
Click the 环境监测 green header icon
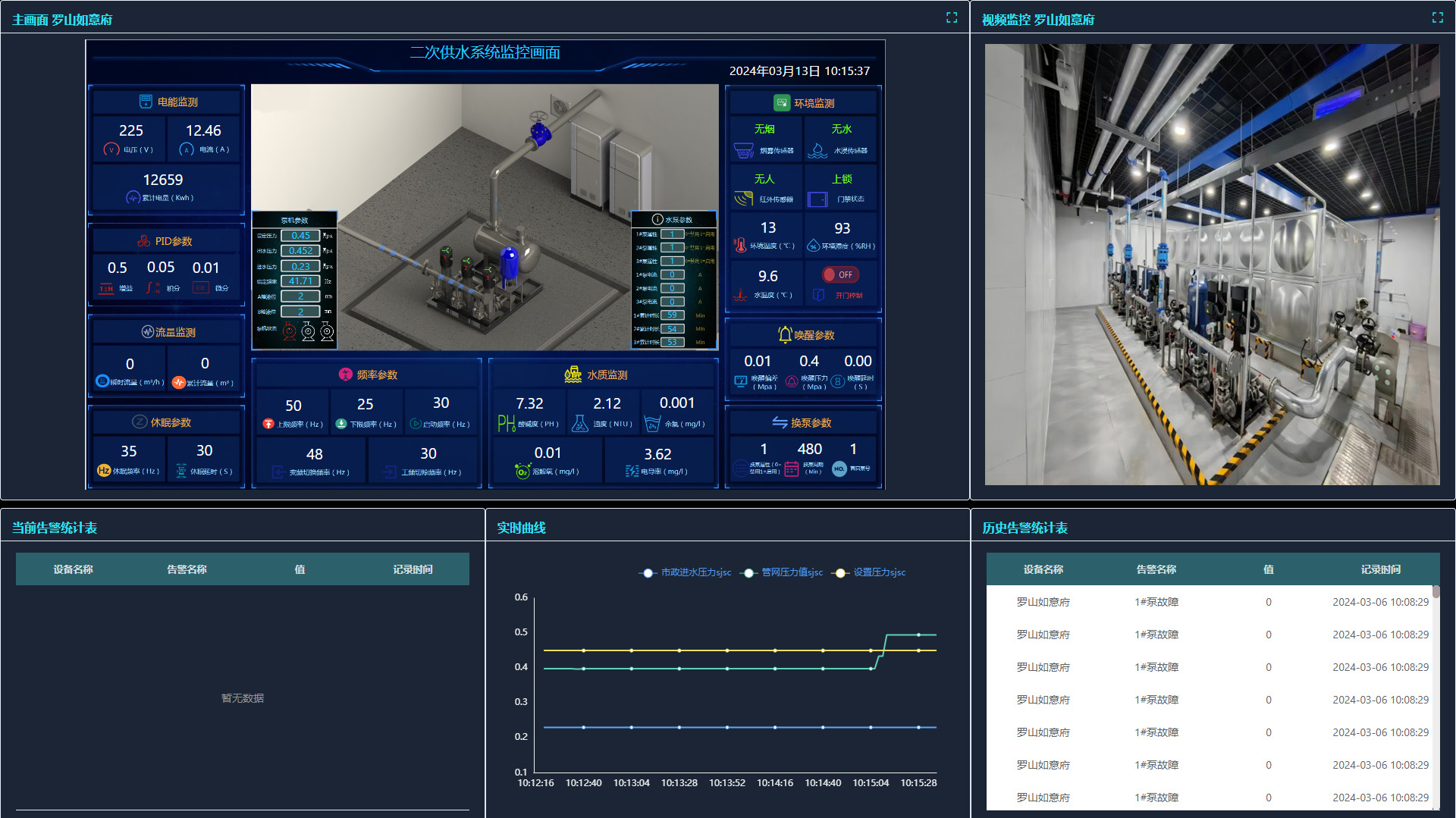(781, 102)
